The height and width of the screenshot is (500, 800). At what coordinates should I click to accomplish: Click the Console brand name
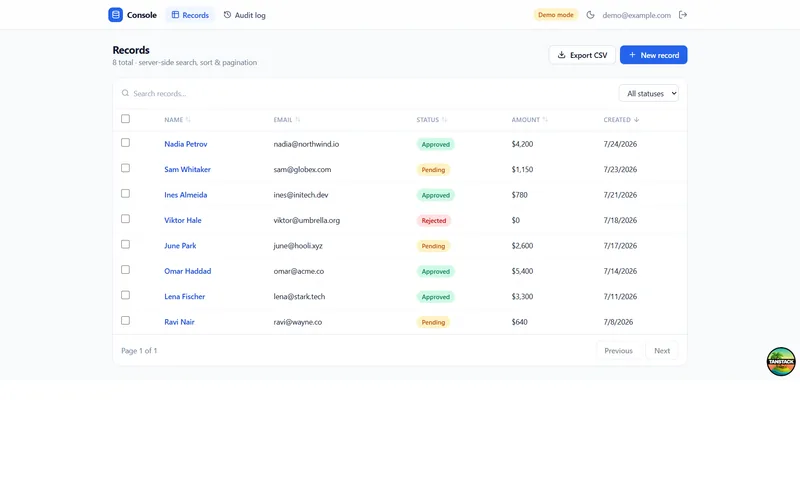pos(142,15)
